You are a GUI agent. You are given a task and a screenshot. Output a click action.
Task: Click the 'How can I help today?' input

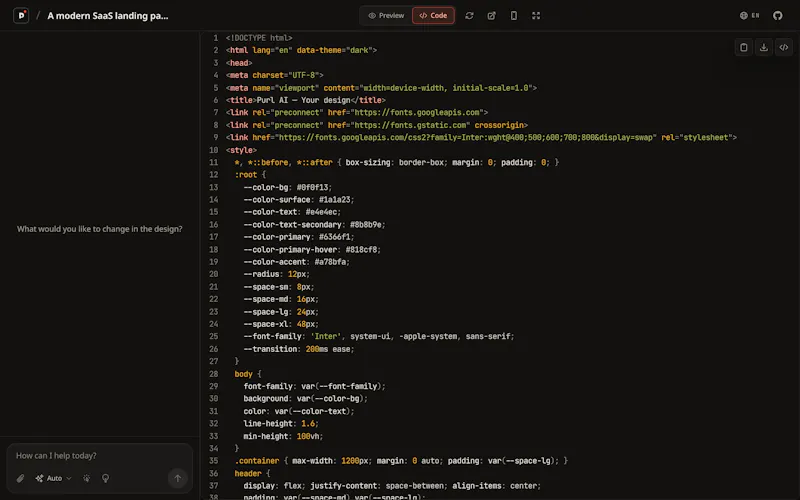point(99,456)
